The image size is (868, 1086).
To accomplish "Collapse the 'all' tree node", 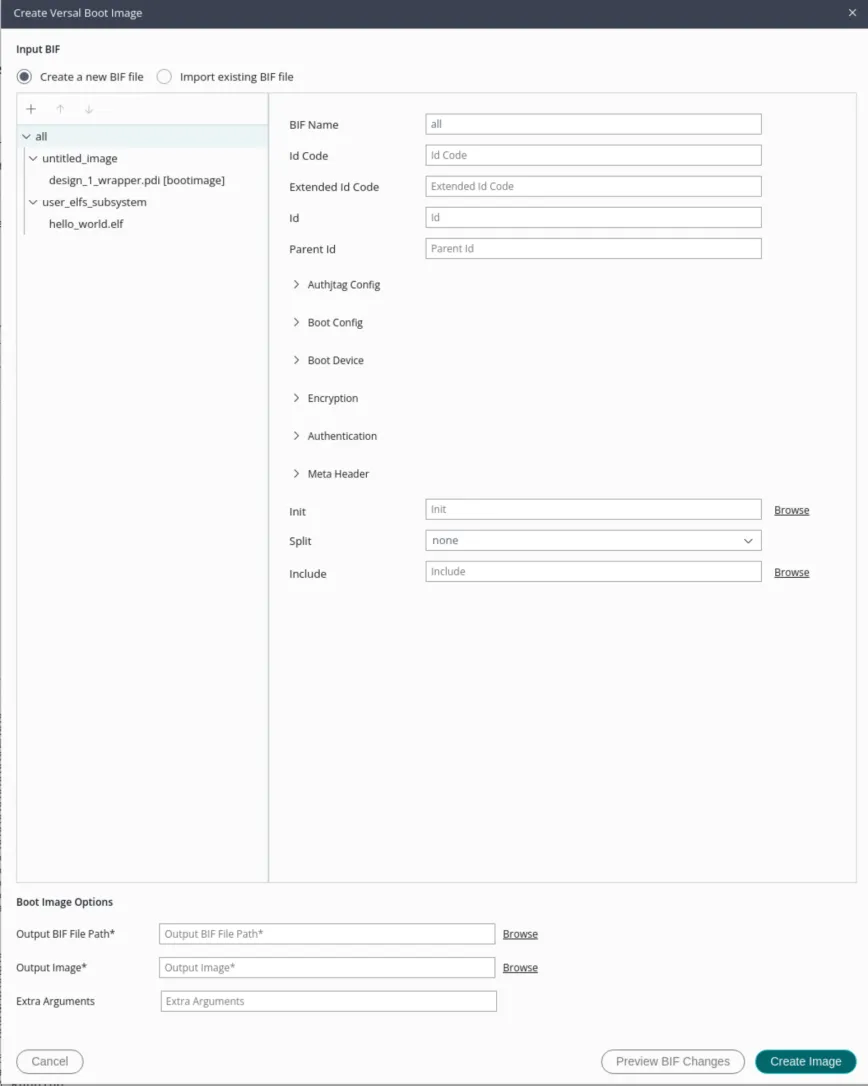I will click(26, 137).
